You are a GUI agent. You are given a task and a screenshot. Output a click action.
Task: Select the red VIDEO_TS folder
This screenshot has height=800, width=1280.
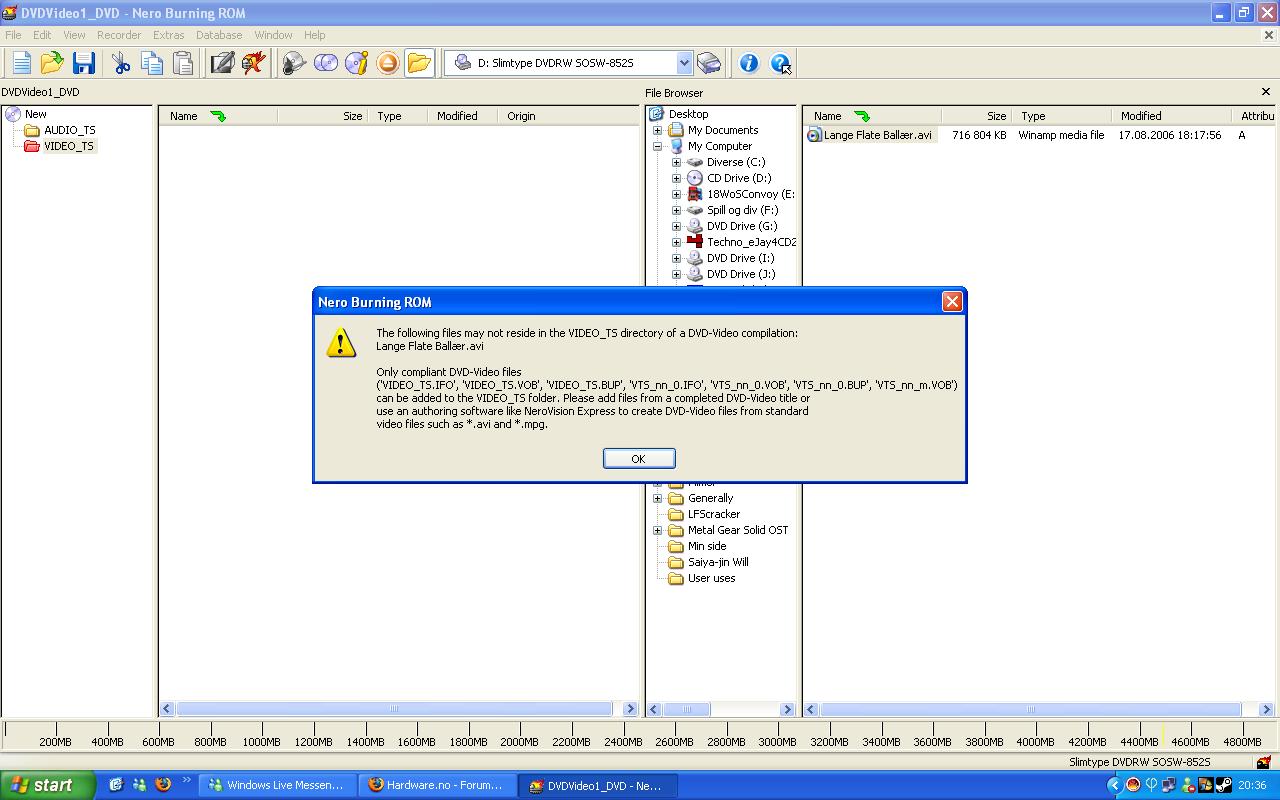pyautogui.click(x=60, y=146)
